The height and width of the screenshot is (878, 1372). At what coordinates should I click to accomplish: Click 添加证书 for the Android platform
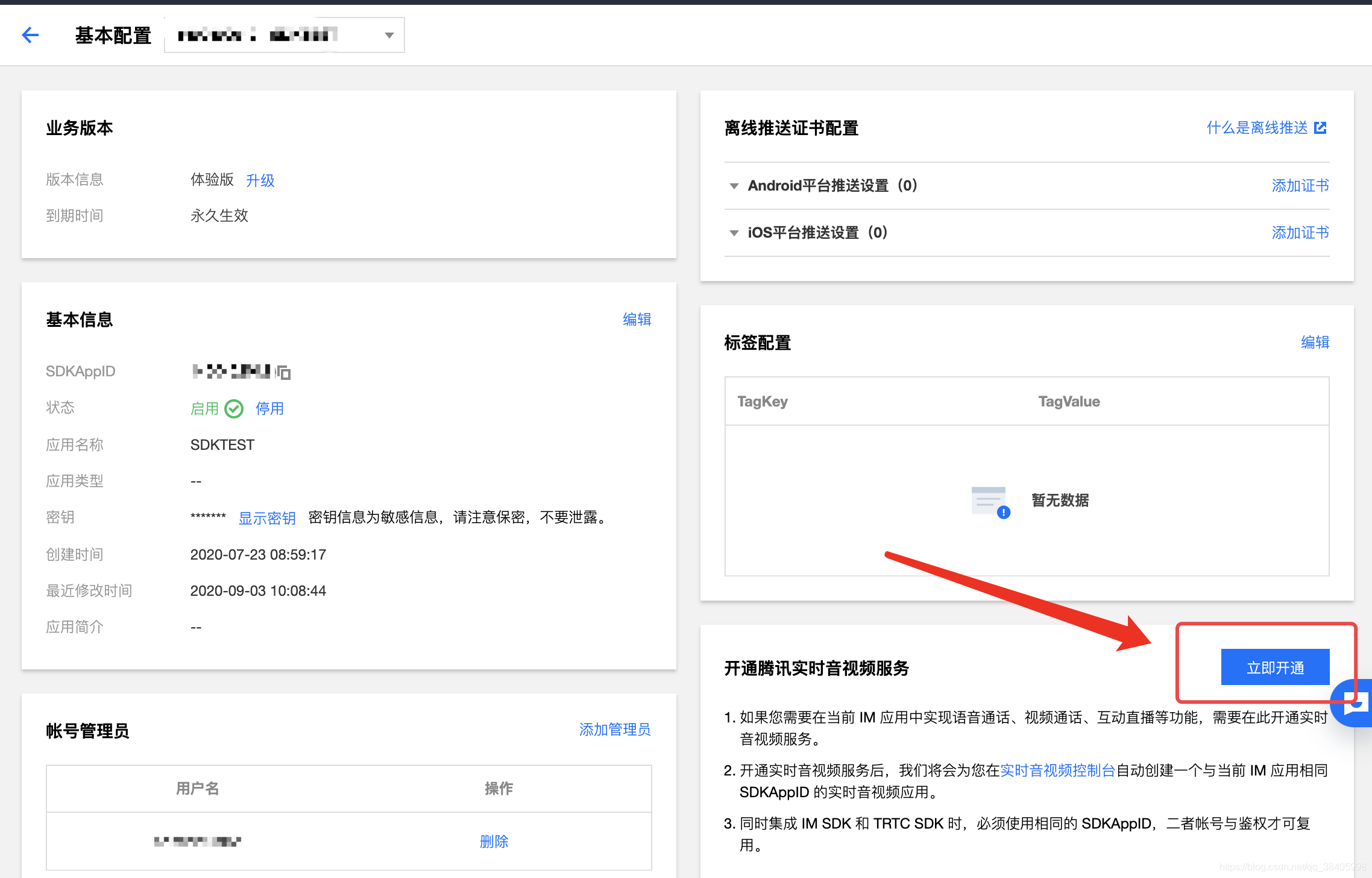point(1300,186)
